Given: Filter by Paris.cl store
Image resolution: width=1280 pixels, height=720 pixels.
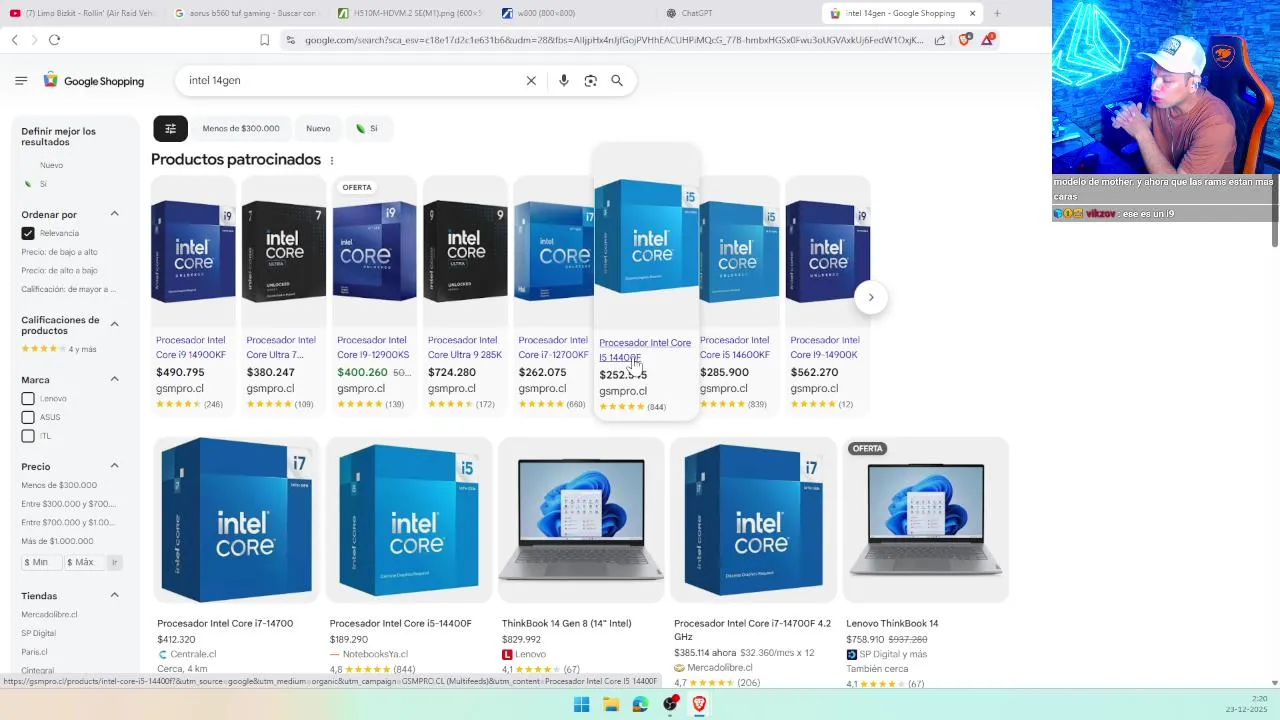Looking at the screenshot, I should [x=35, y=652].
